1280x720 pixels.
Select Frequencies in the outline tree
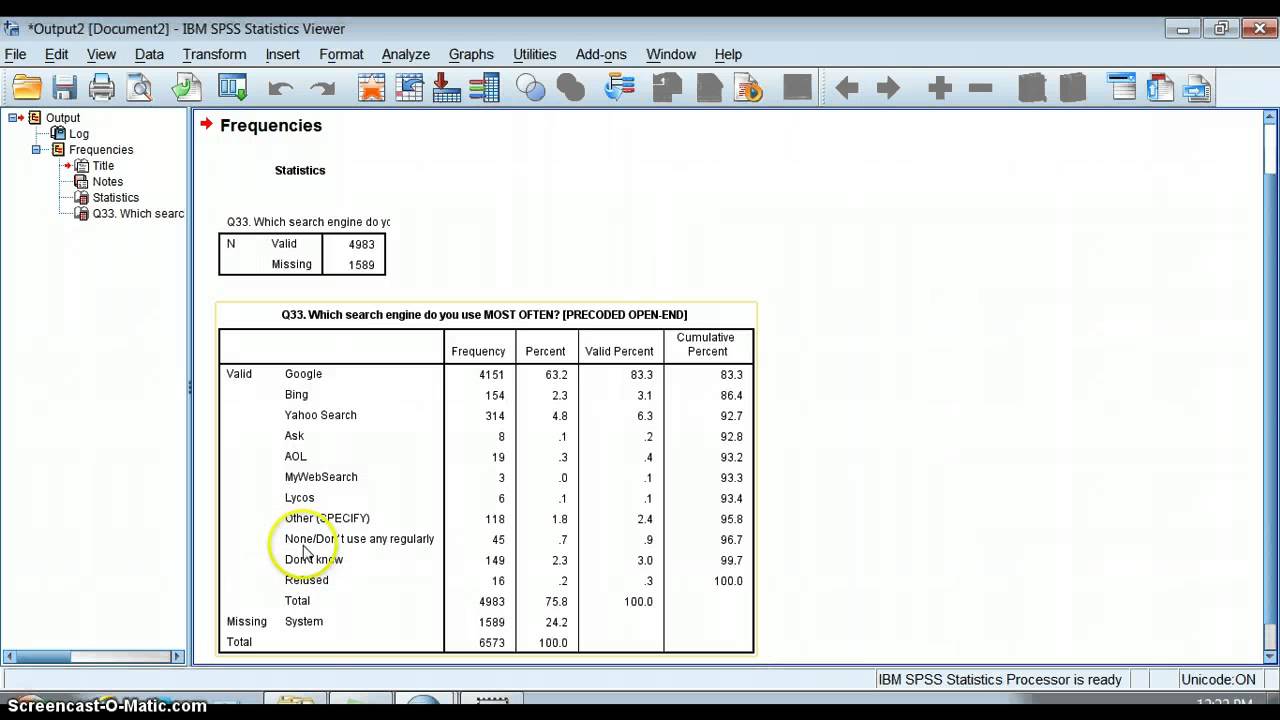click(101, 150)
